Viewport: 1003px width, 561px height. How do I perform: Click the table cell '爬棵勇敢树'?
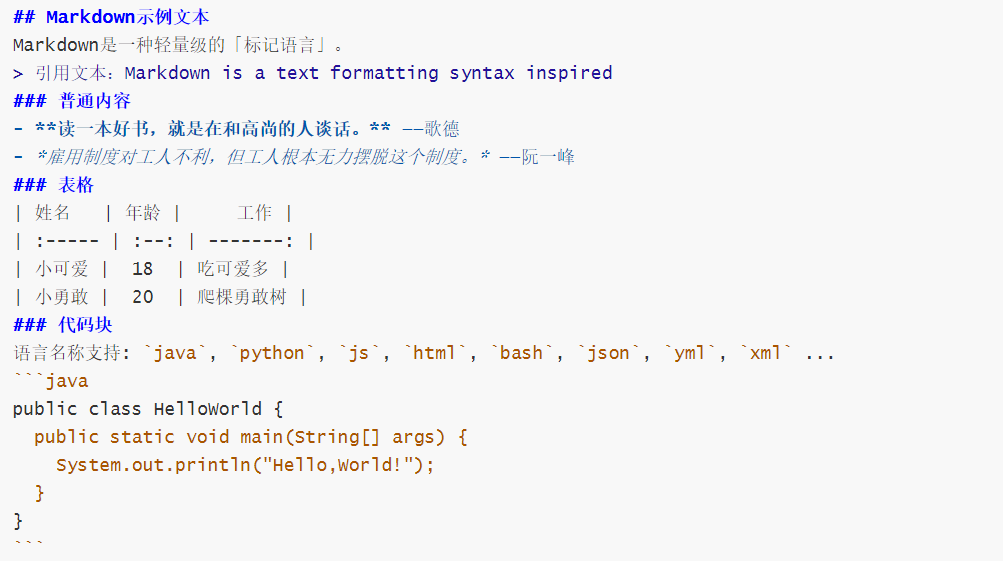pyautogui.click(x=242, y=297)
